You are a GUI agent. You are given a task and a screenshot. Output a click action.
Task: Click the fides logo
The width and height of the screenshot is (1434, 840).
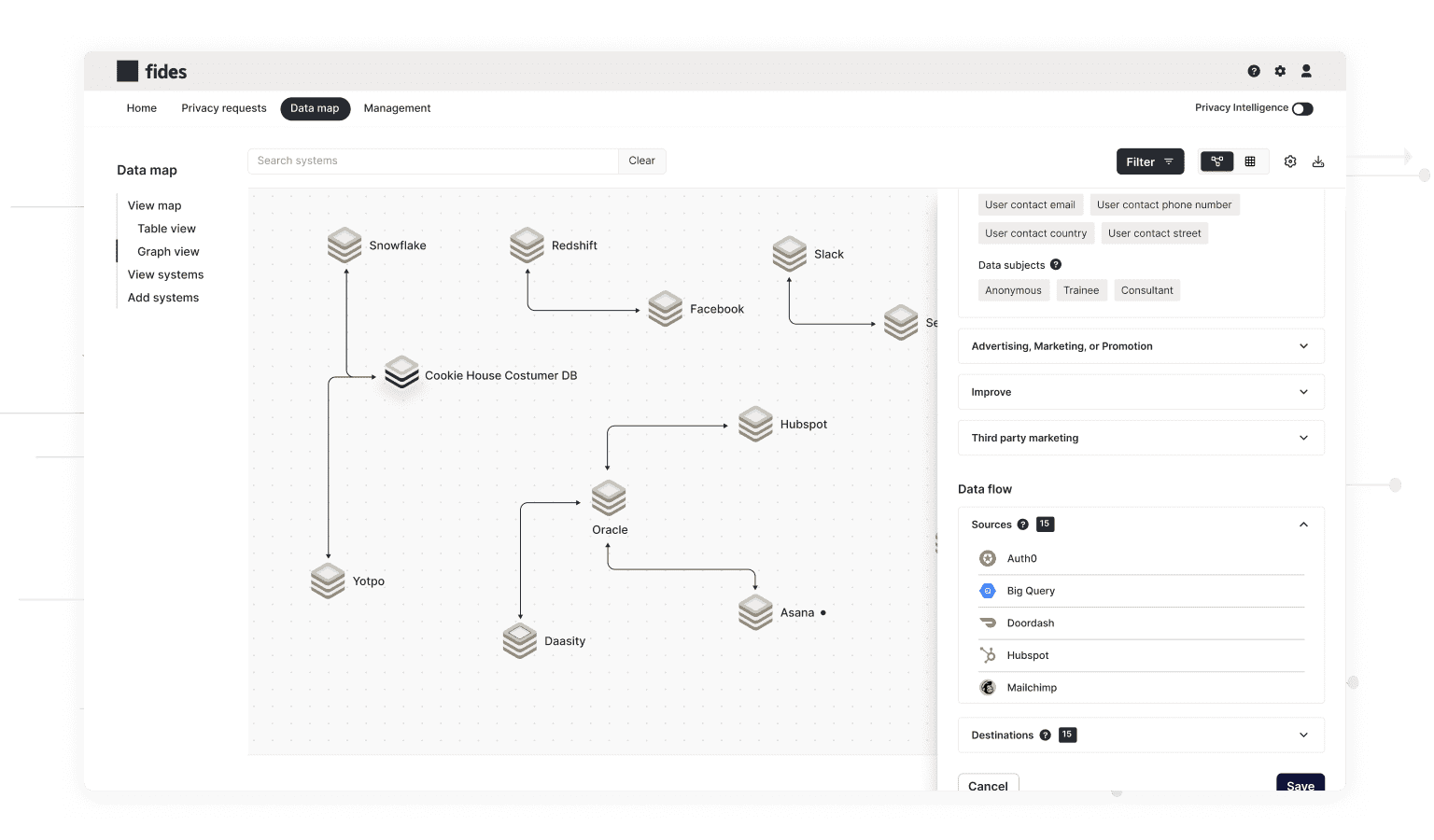pyautogui.click(x=151, y=71)
